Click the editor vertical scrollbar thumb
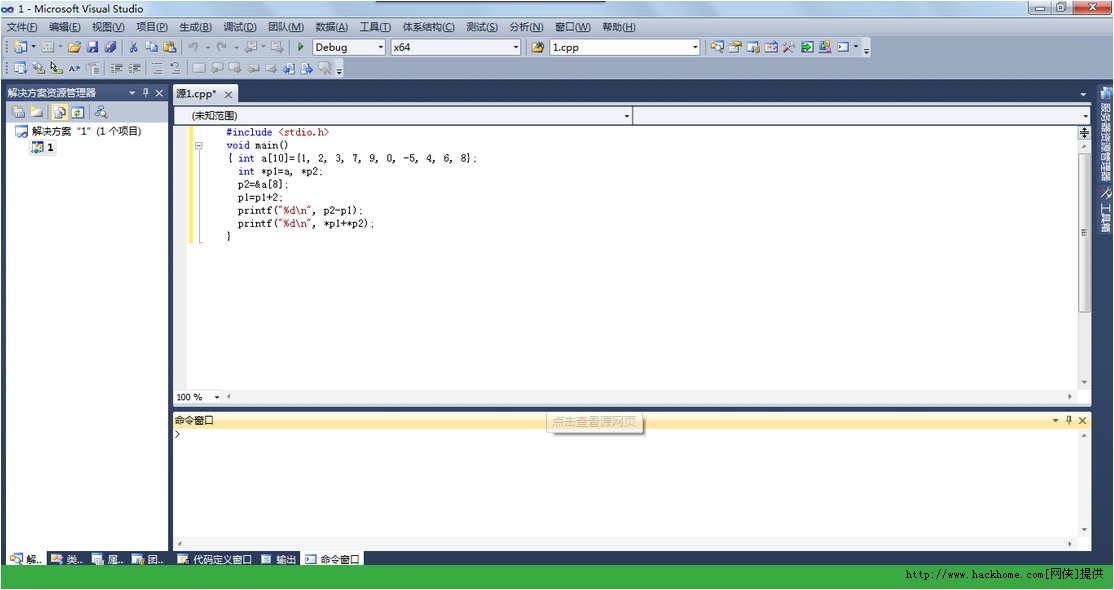The image size is (1114, 590). click(x=1085, y=232)
